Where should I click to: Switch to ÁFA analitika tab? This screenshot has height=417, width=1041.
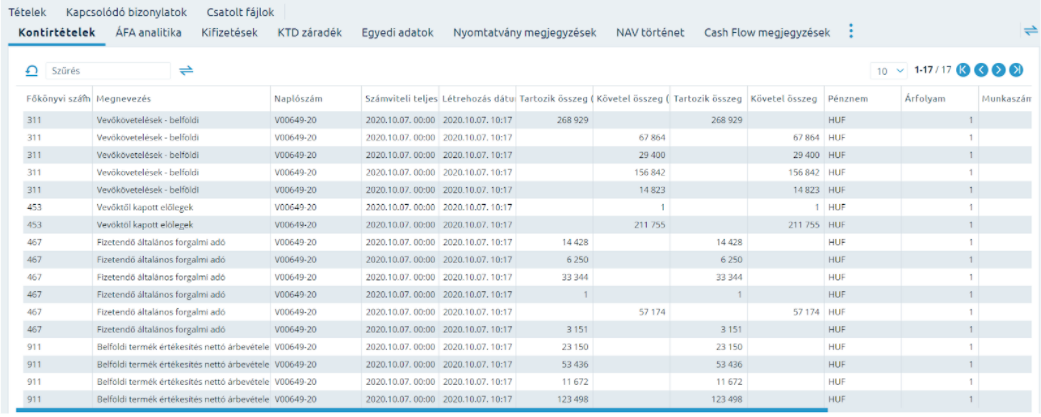148,33
